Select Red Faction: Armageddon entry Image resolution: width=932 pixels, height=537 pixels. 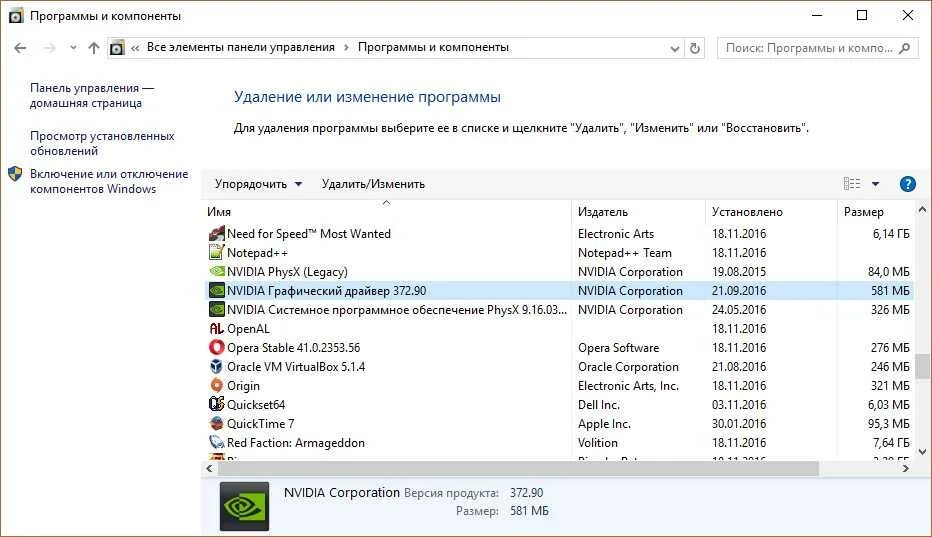point(296,442)
